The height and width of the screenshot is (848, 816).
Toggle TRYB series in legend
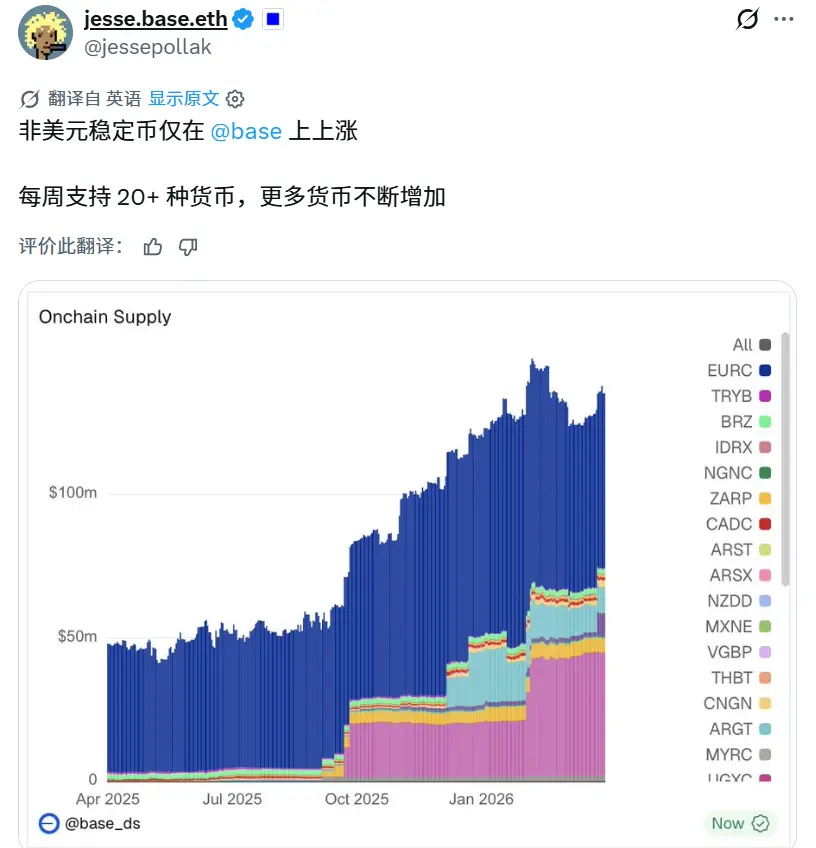coord(741,396)
